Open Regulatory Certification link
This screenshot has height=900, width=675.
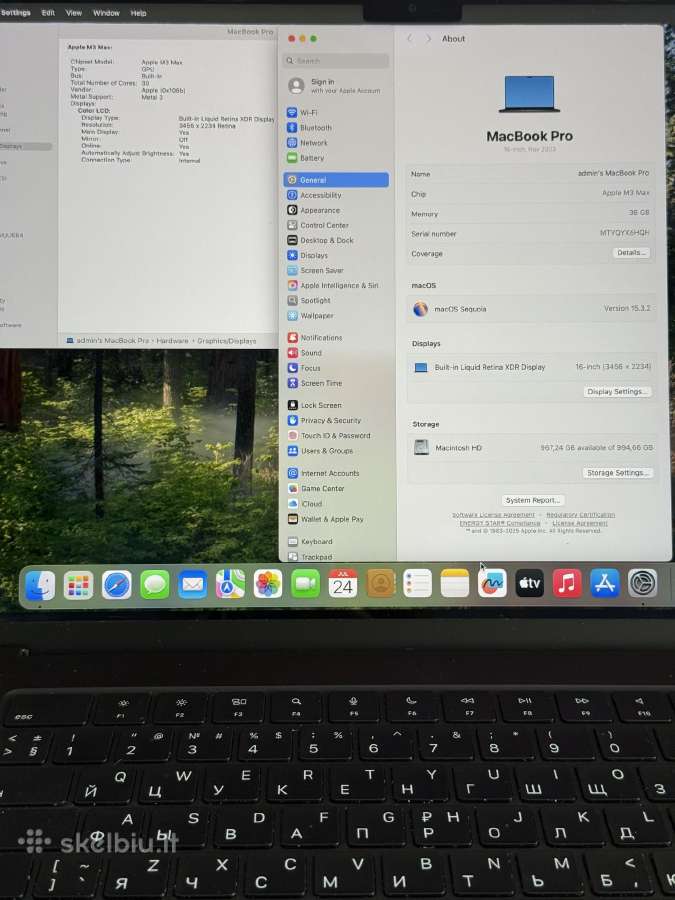click(580, 515)
